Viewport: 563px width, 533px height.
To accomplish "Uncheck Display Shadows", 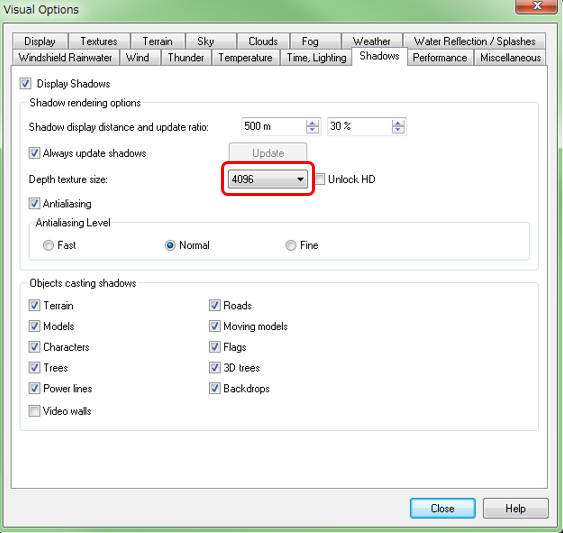I will [x=25, y=83].
